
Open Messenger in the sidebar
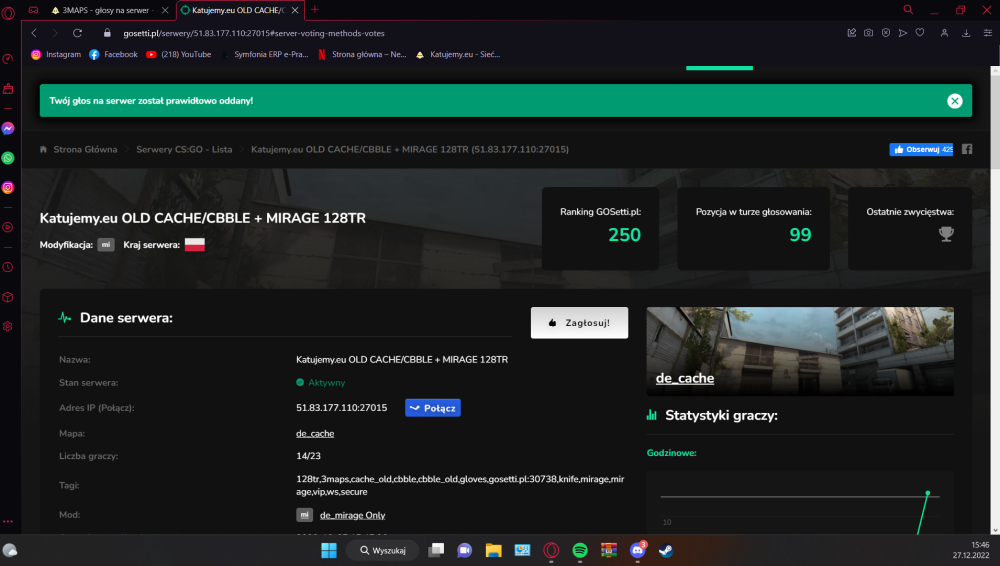[8, 128]
